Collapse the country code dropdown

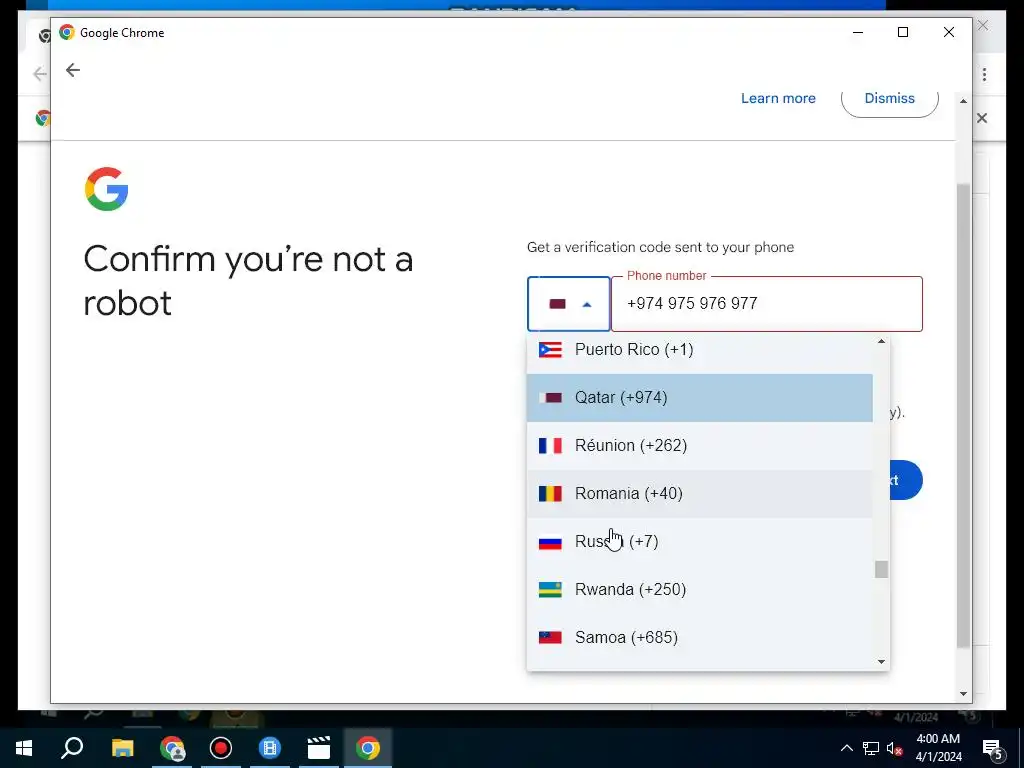[569, 304]
